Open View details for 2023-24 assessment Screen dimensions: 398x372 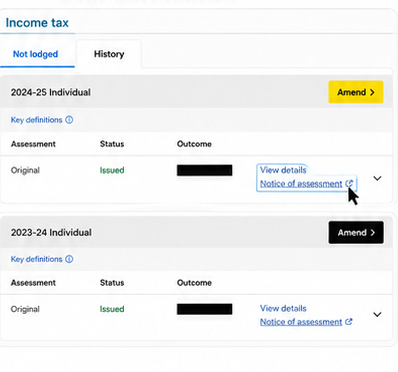pos(283,308)
